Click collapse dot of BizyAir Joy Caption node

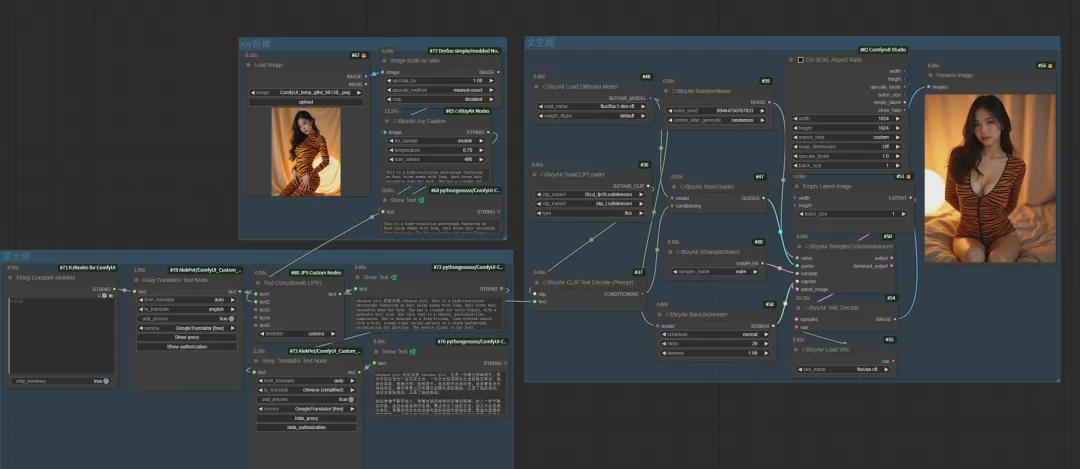pos(386,120)
